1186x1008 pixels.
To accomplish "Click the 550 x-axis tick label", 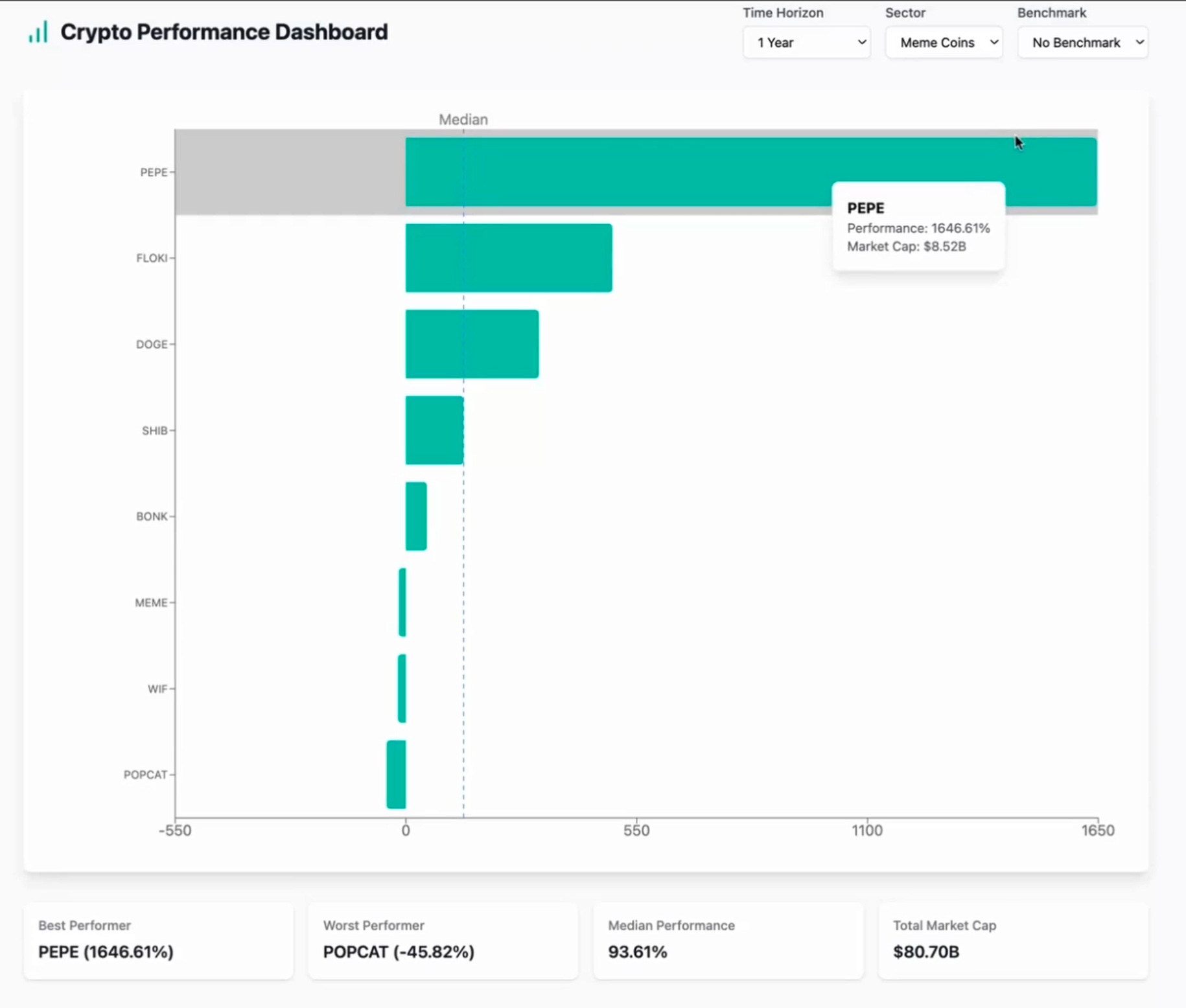I will (x=636, y=830).
